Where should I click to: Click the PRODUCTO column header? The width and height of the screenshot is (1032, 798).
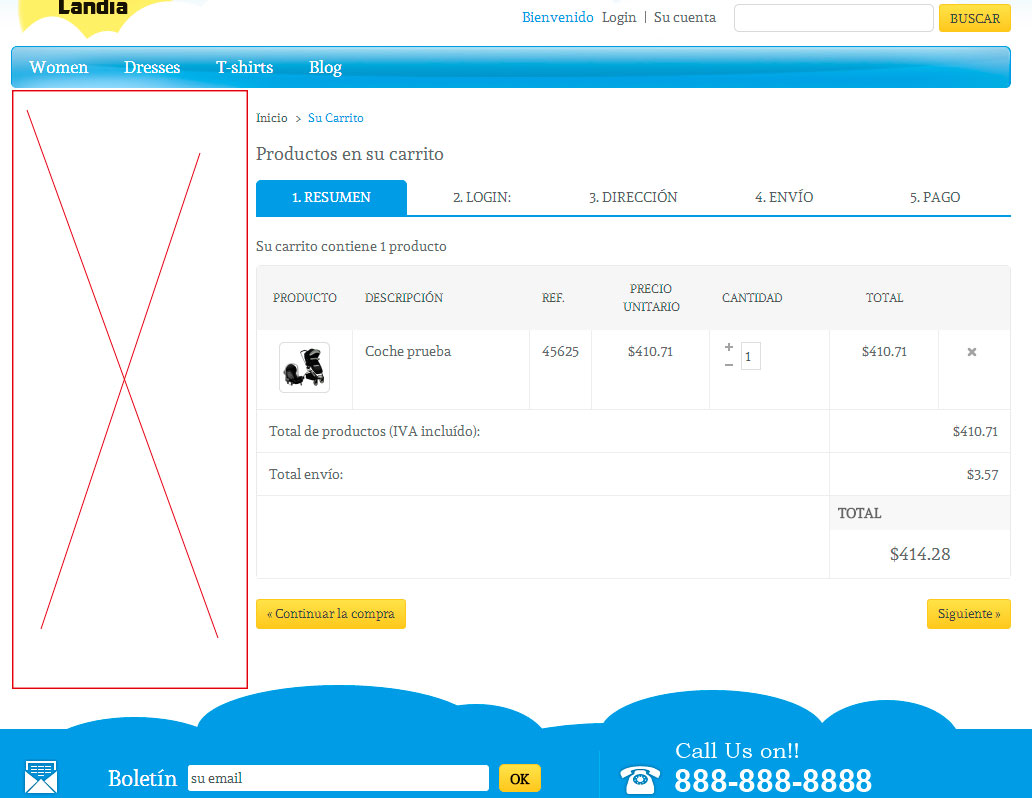point(305,298)
